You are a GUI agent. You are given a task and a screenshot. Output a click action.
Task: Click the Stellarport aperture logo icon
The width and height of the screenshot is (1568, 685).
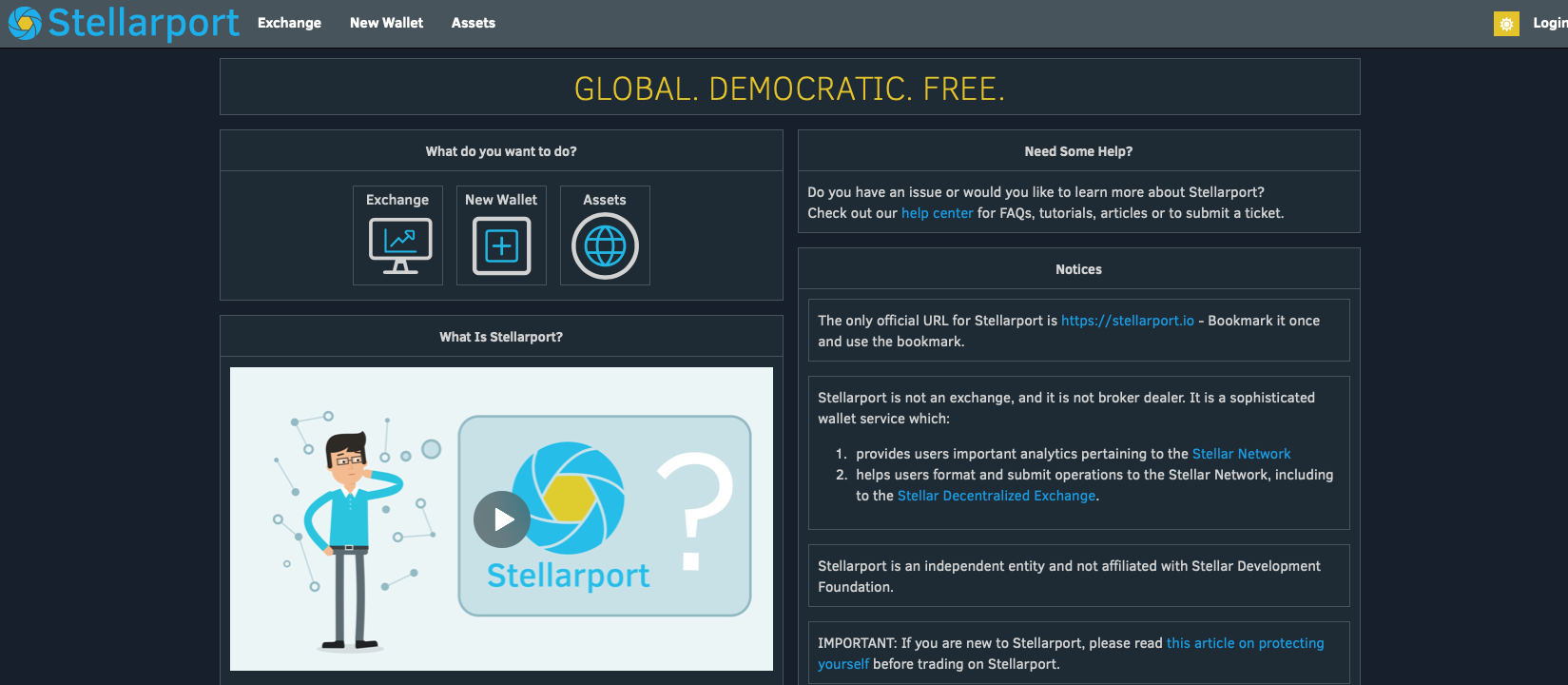25,23
